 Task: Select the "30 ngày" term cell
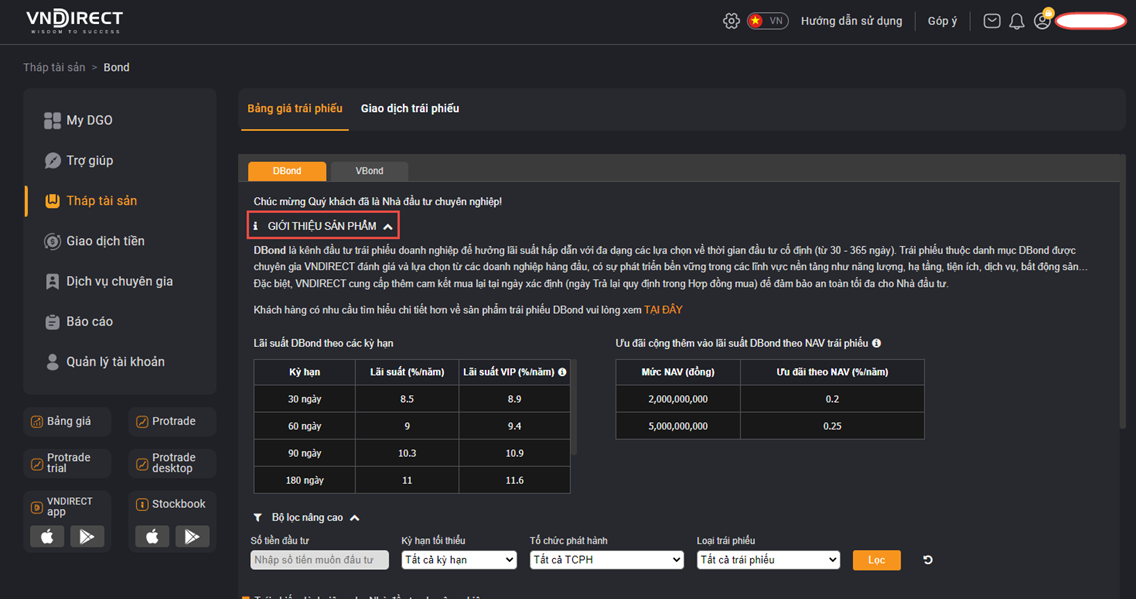(x=304, y=399)
